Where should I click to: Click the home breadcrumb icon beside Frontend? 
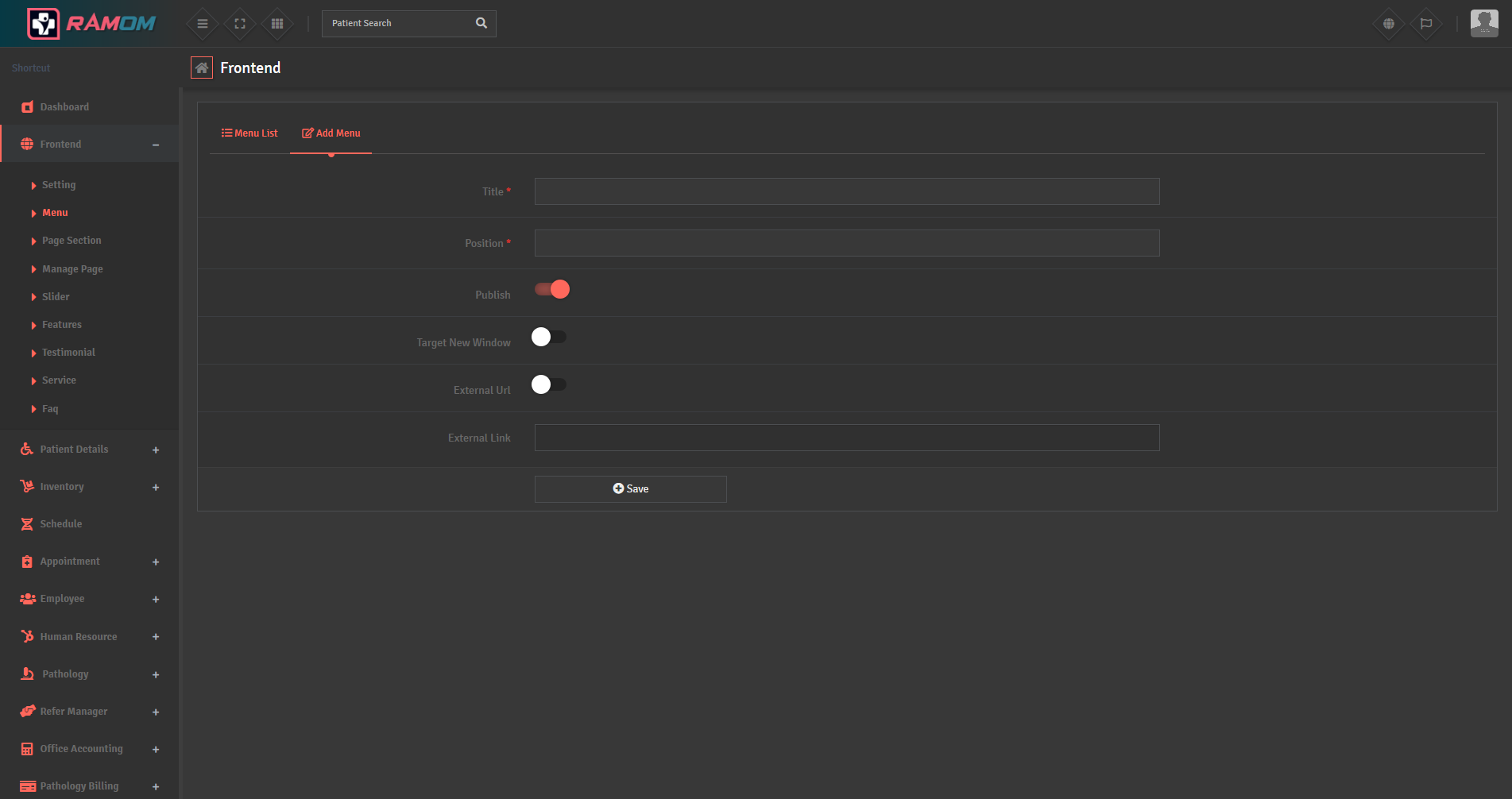202,68
